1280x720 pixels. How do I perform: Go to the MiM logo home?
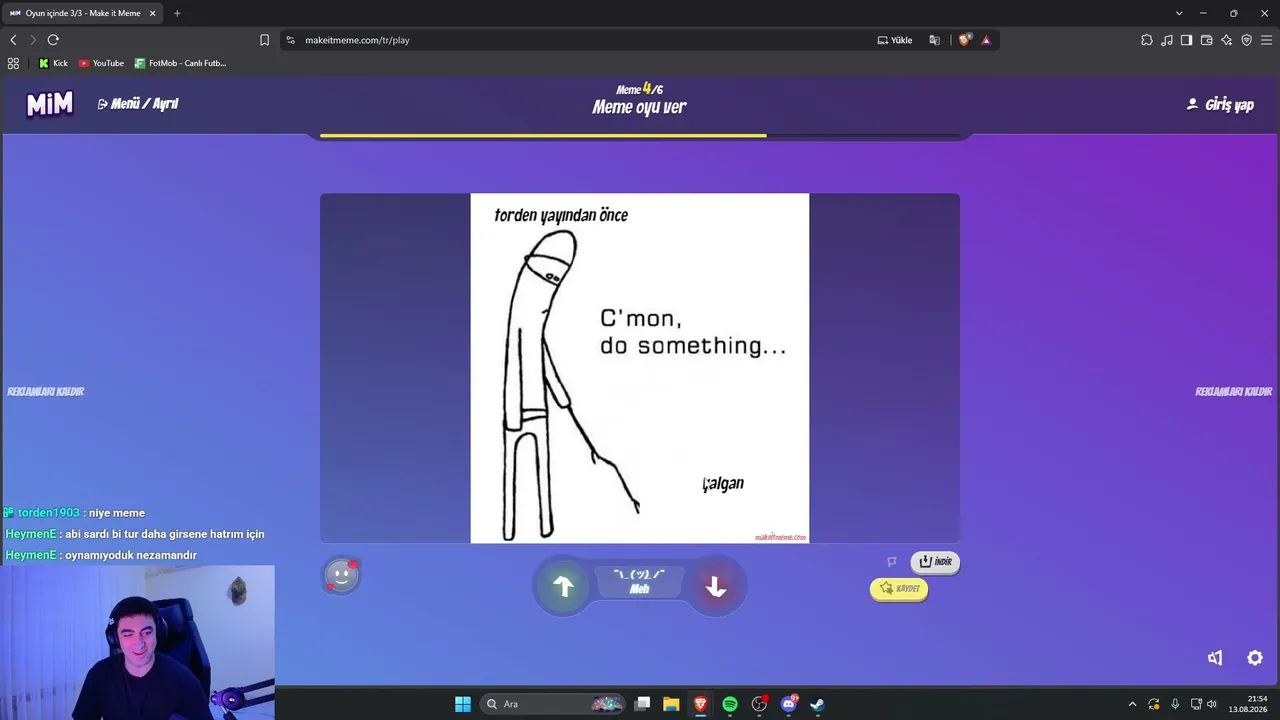pos(50,104)
